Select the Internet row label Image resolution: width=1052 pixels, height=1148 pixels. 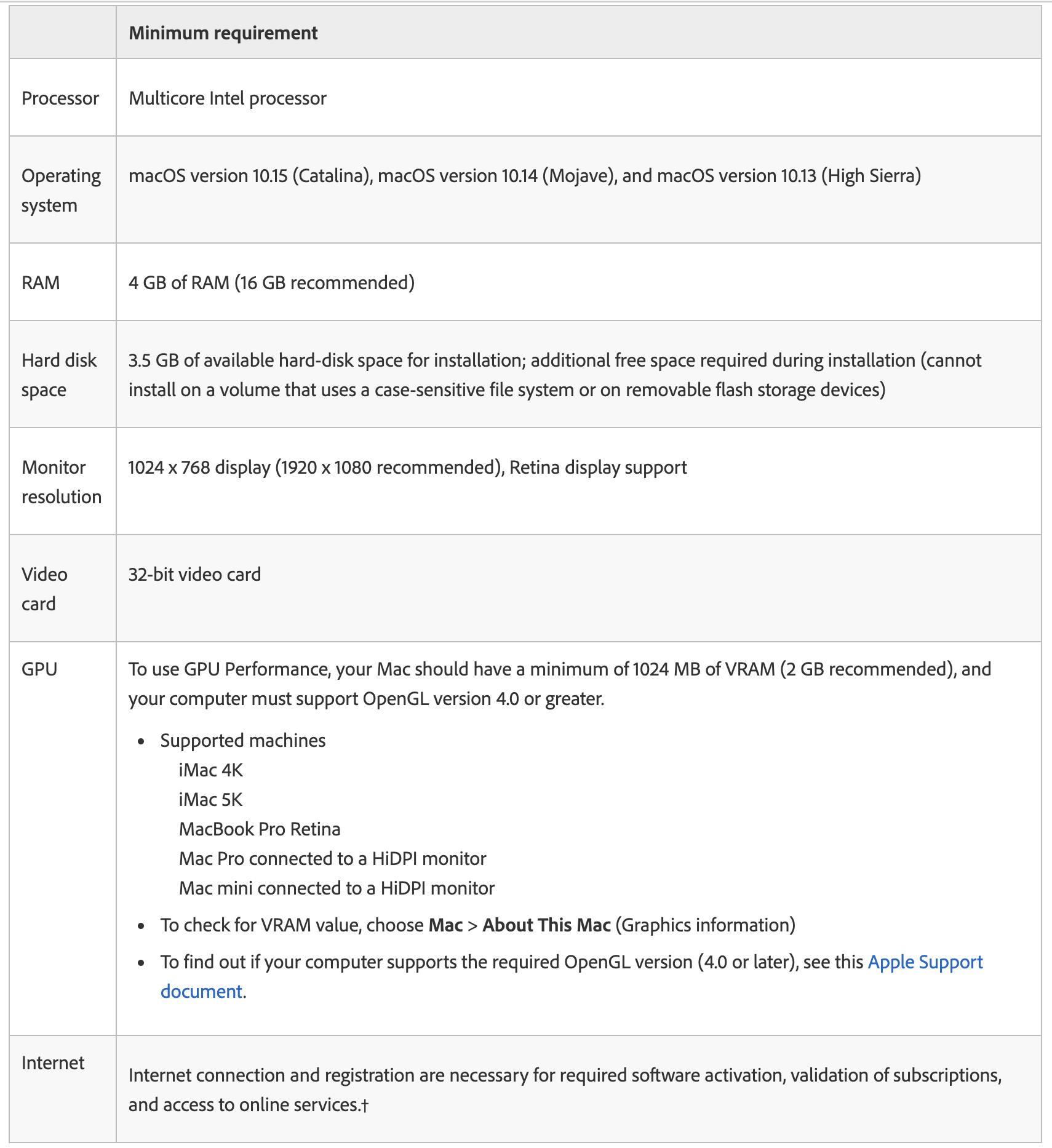coord(53,1063)
